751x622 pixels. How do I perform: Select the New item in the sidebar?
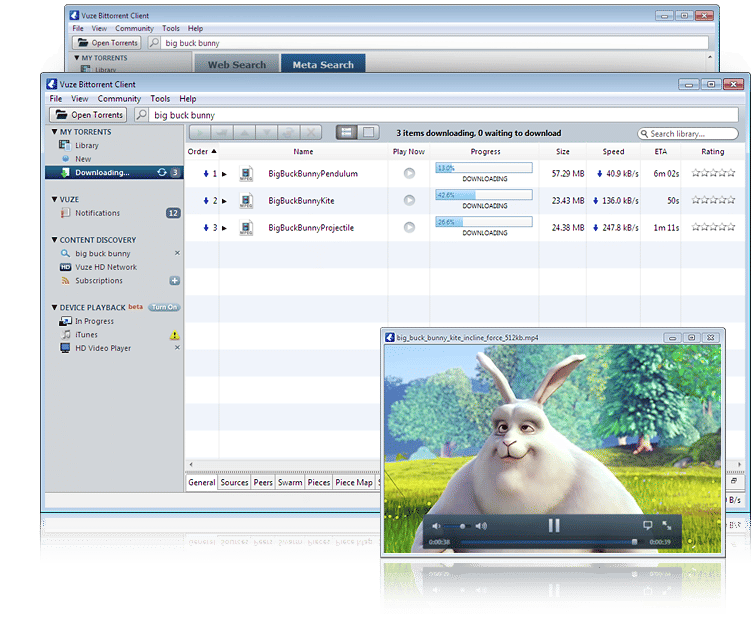click(x=83, y=159)
